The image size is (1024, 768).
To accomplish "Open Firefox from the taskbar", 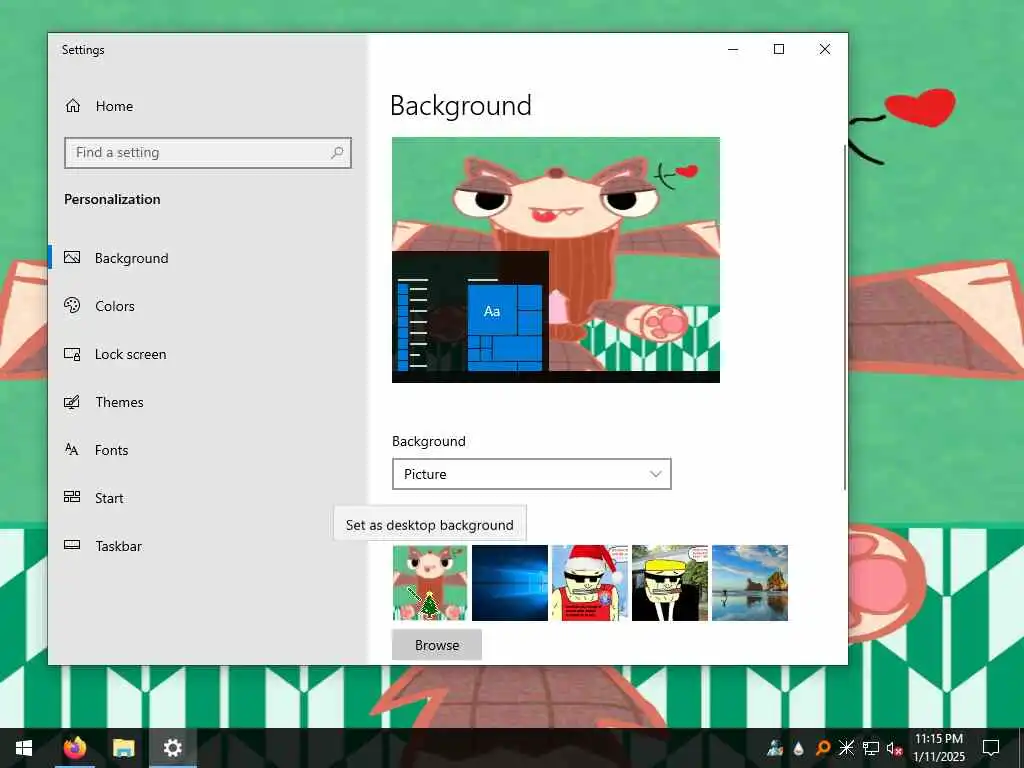I will (75, 748).
